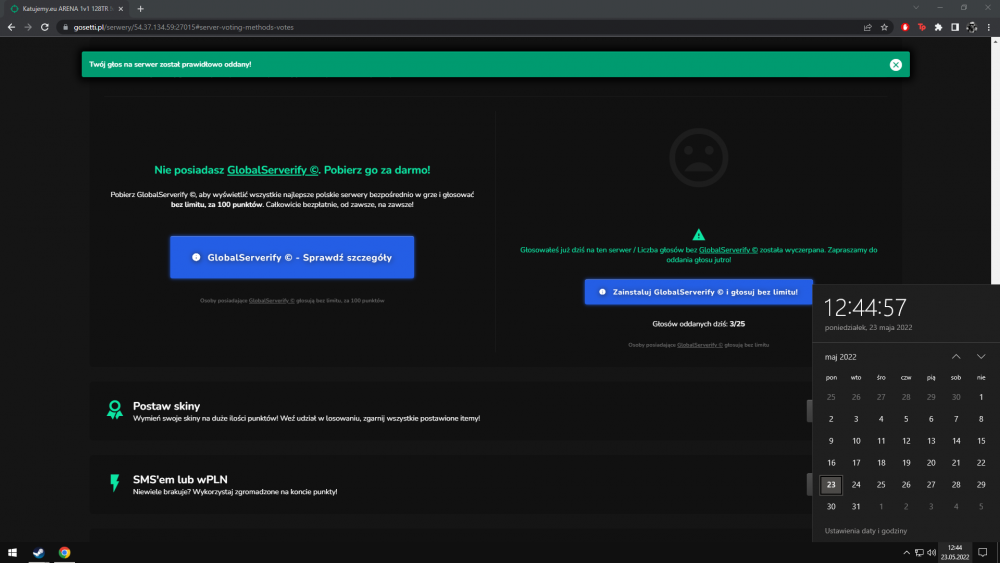This screenshot has height=563, width=1000.
Task: Open Windows notification center icon
Action: click(x=983, y=552)
